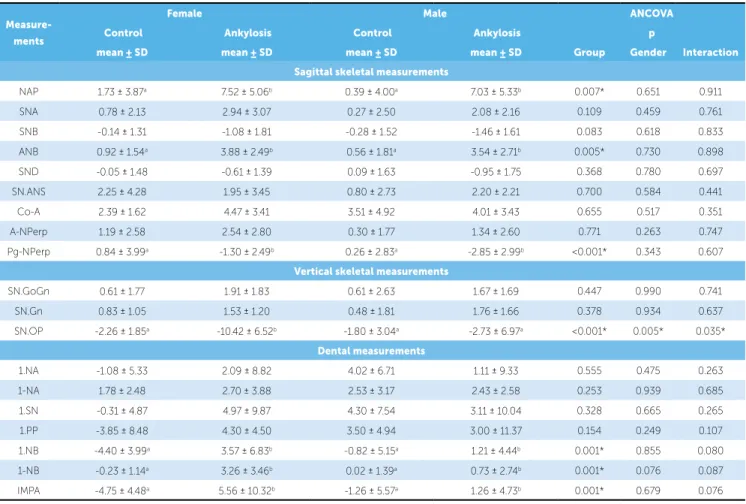Select ANB group p-value 0.005*

589,151
